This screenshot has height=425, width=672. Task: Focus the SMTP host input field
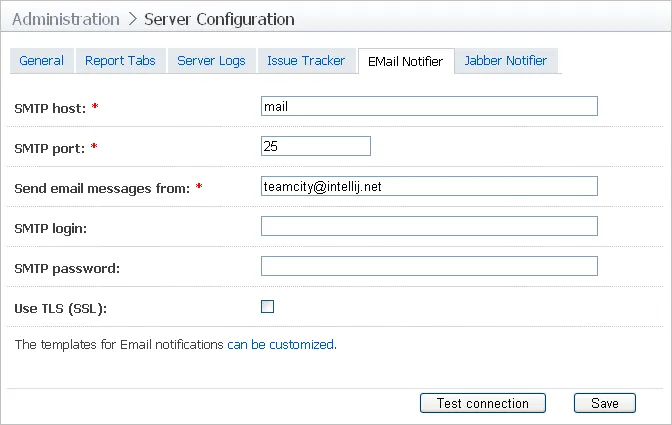428,106
